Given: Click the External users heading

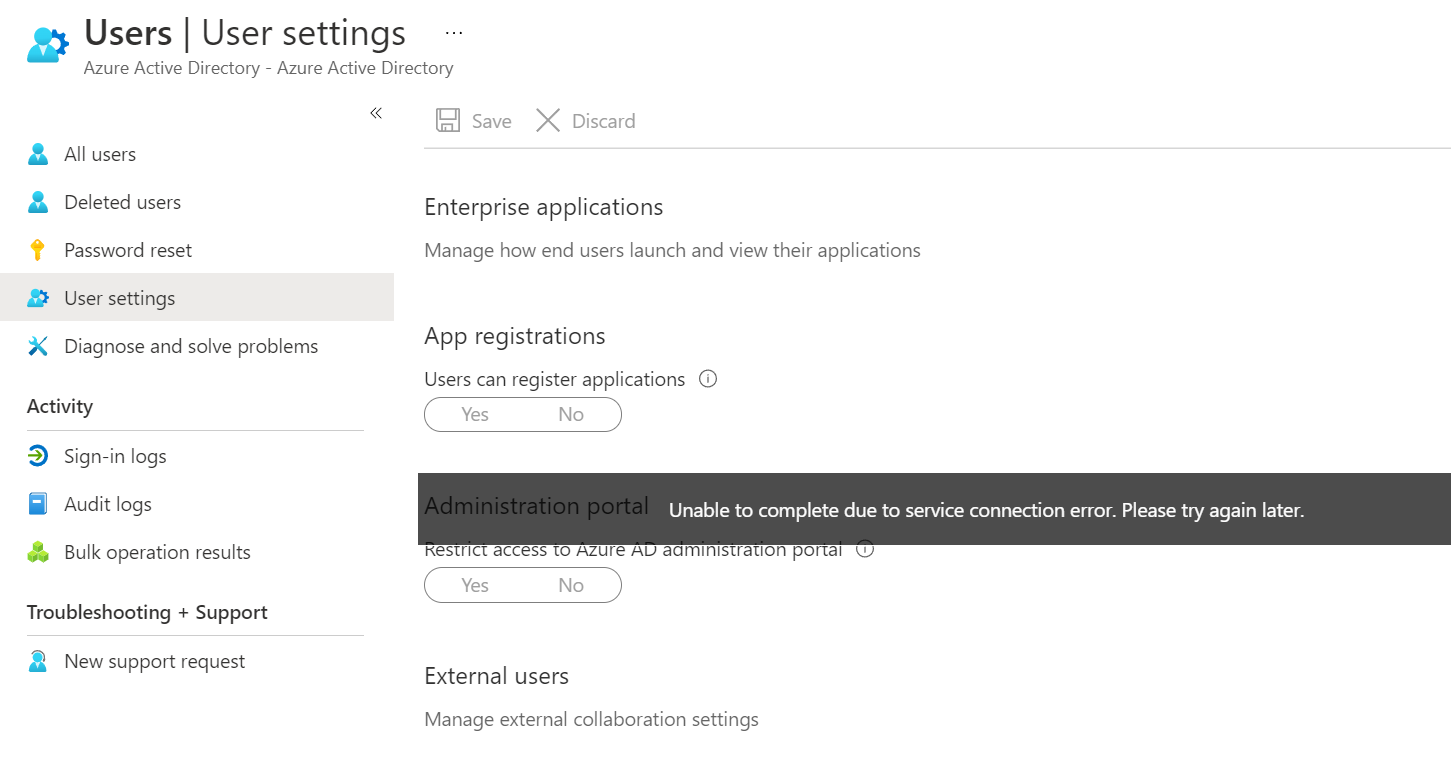Looking at the screenshot, I should click(x=496, y=676).
